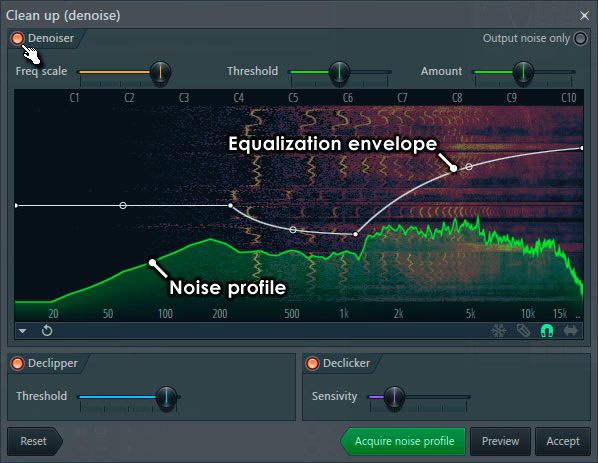This screenshot has height=463, width=598.
Task: Click the Preview button
Action: [500, 441]
